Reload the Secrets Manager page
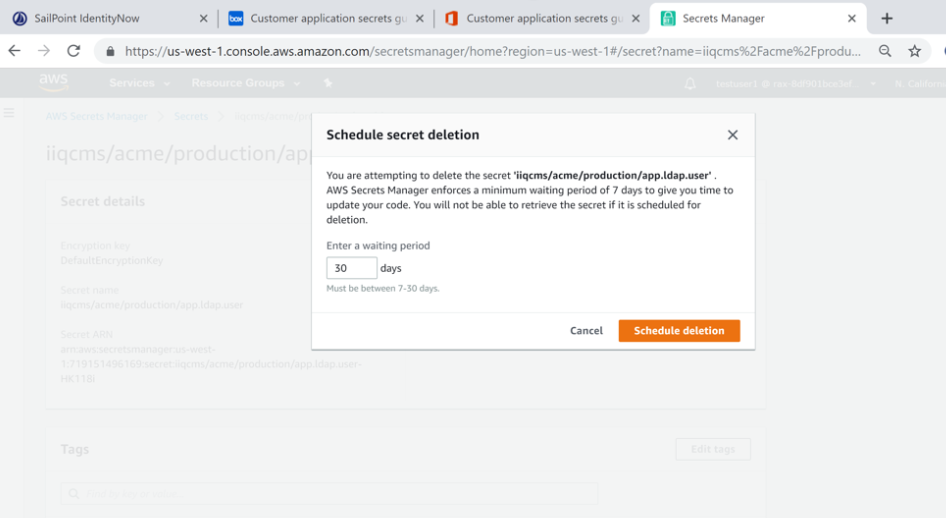This screenshot has width=946, height=518. point(73,51)
